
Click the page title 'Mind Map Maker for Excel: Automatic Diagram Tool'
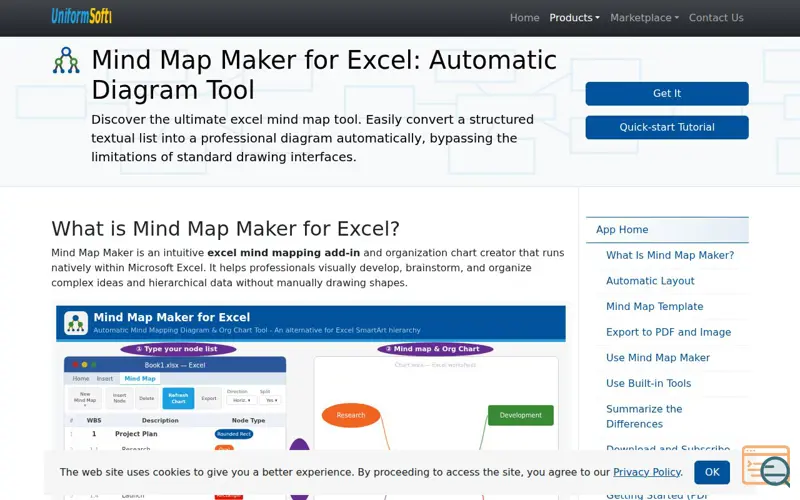[324, 74]
